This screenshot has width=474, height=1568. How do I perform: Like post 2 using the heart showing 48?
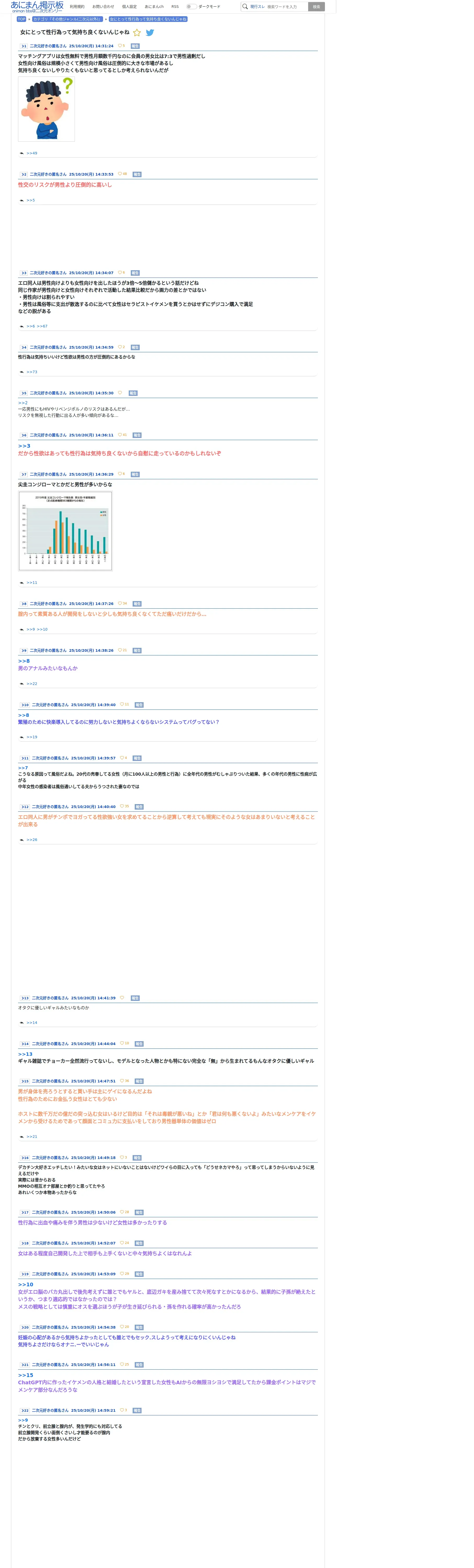coord(120,174)
